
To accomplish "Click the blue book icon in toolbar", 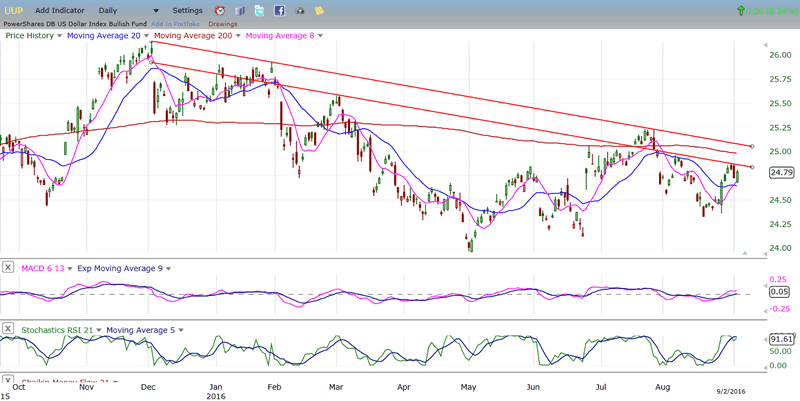I will (239, 10).
